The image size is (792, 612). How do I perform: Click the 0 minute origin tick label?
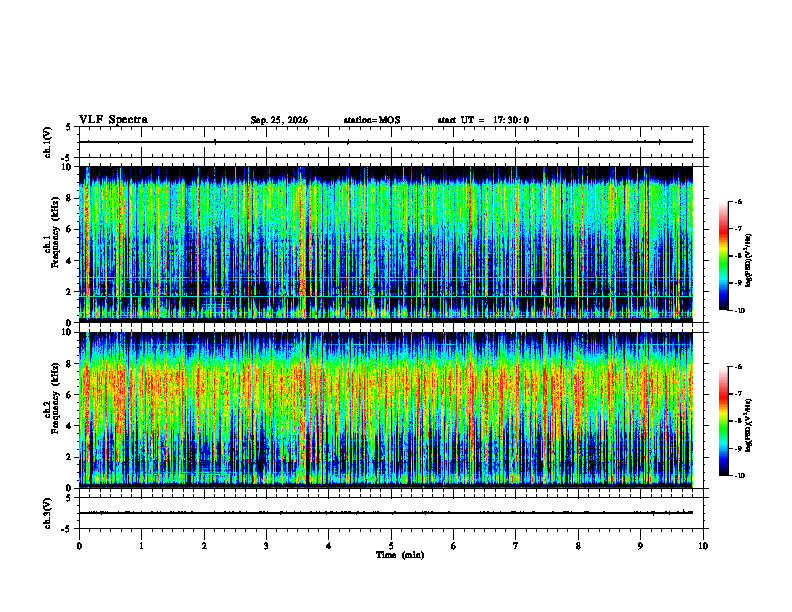(x=79, y=546)
